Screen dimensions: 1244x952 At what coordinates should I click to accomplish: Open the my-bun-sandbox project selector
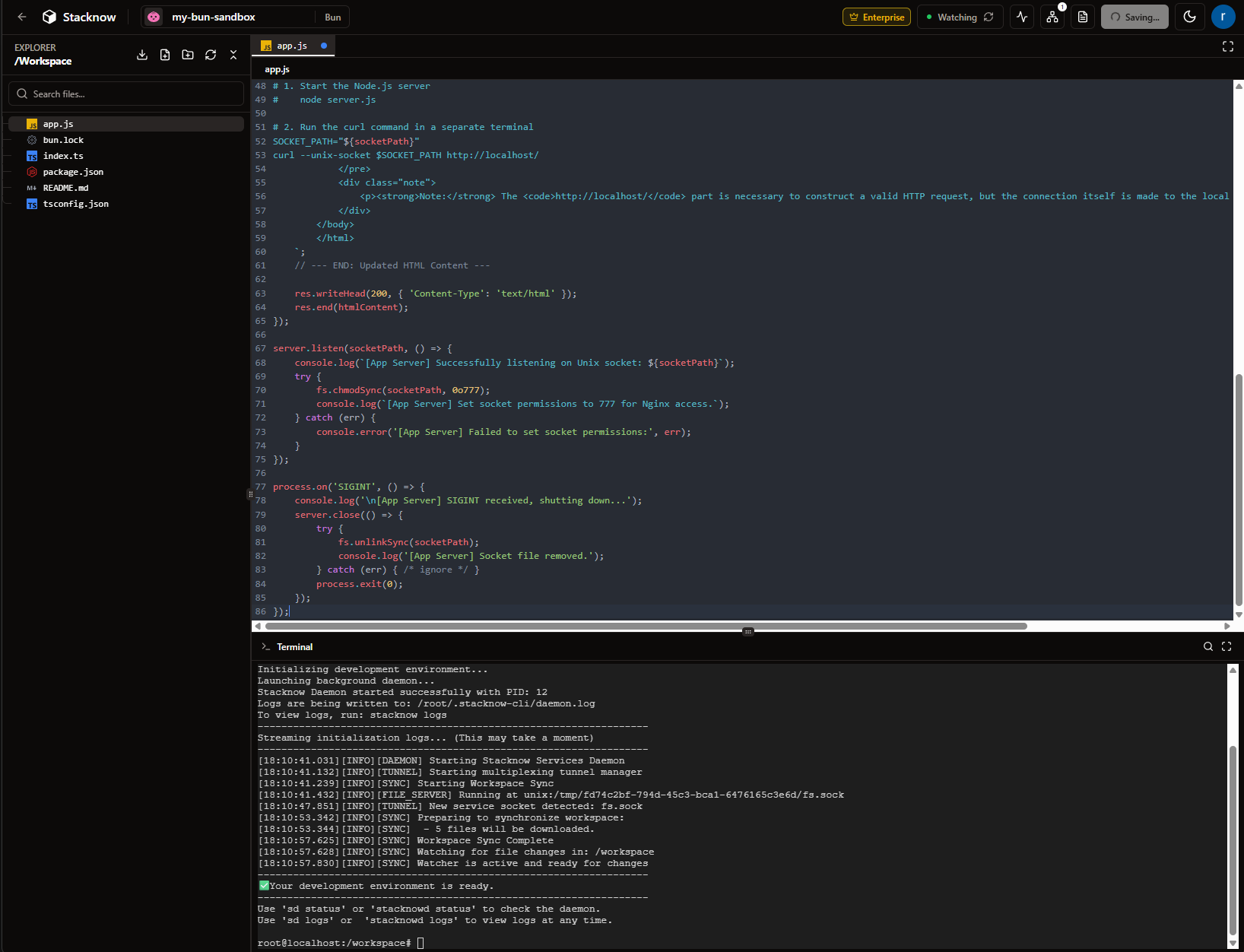click(x=214, y=17)
